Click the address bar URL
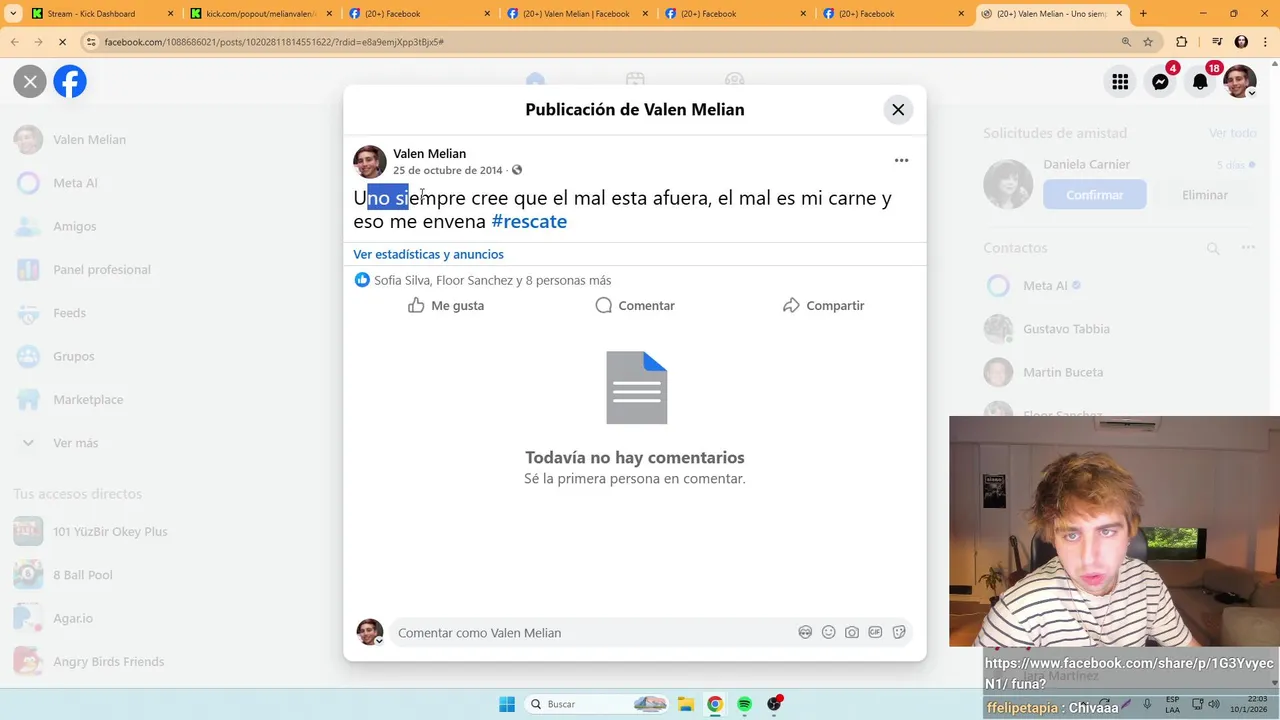The height and width of the screenshot is (720, 1280). (274, 42)
